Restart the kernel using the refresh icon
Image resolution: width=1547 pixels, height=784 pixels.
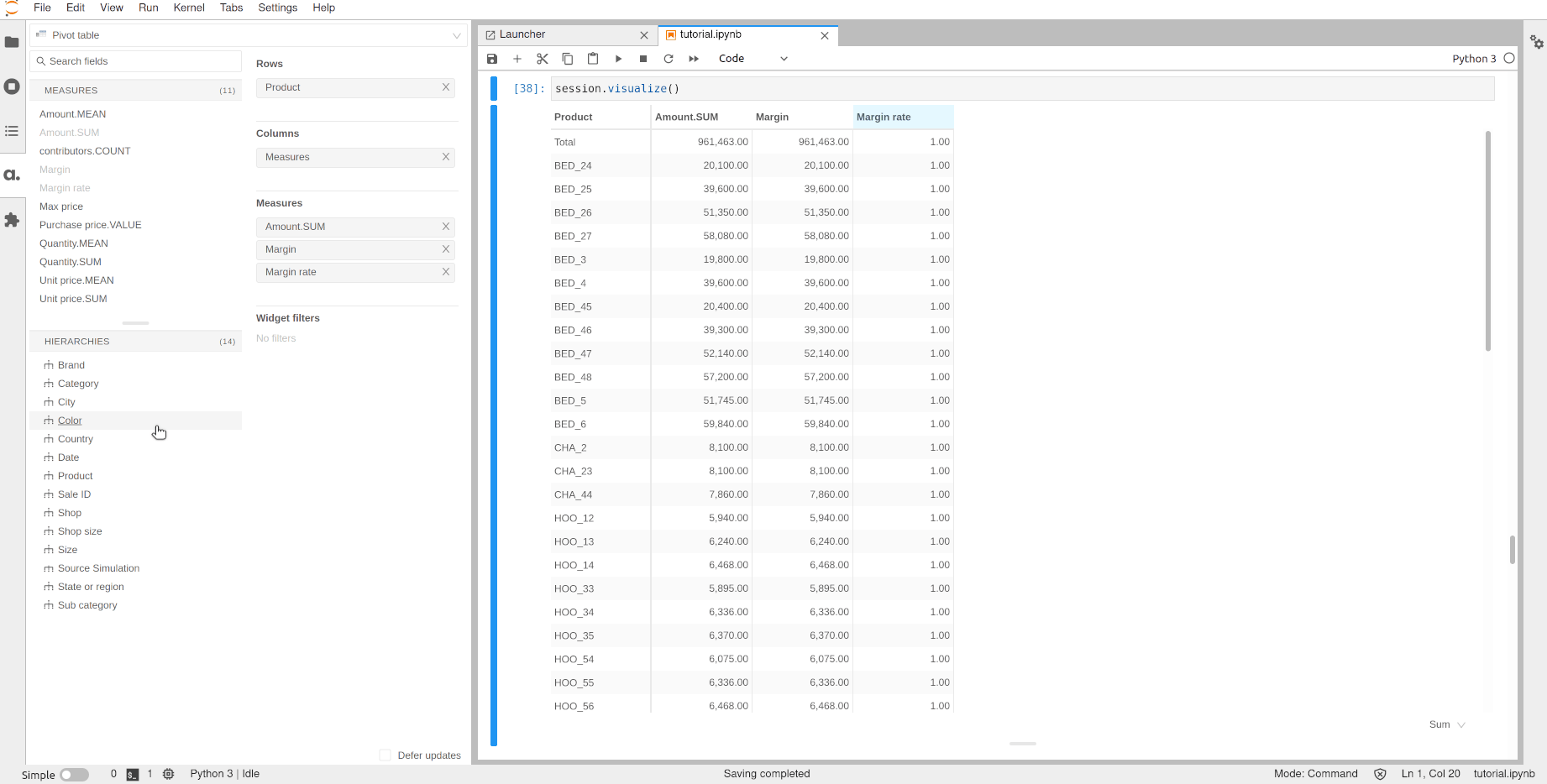click(669, 59)
